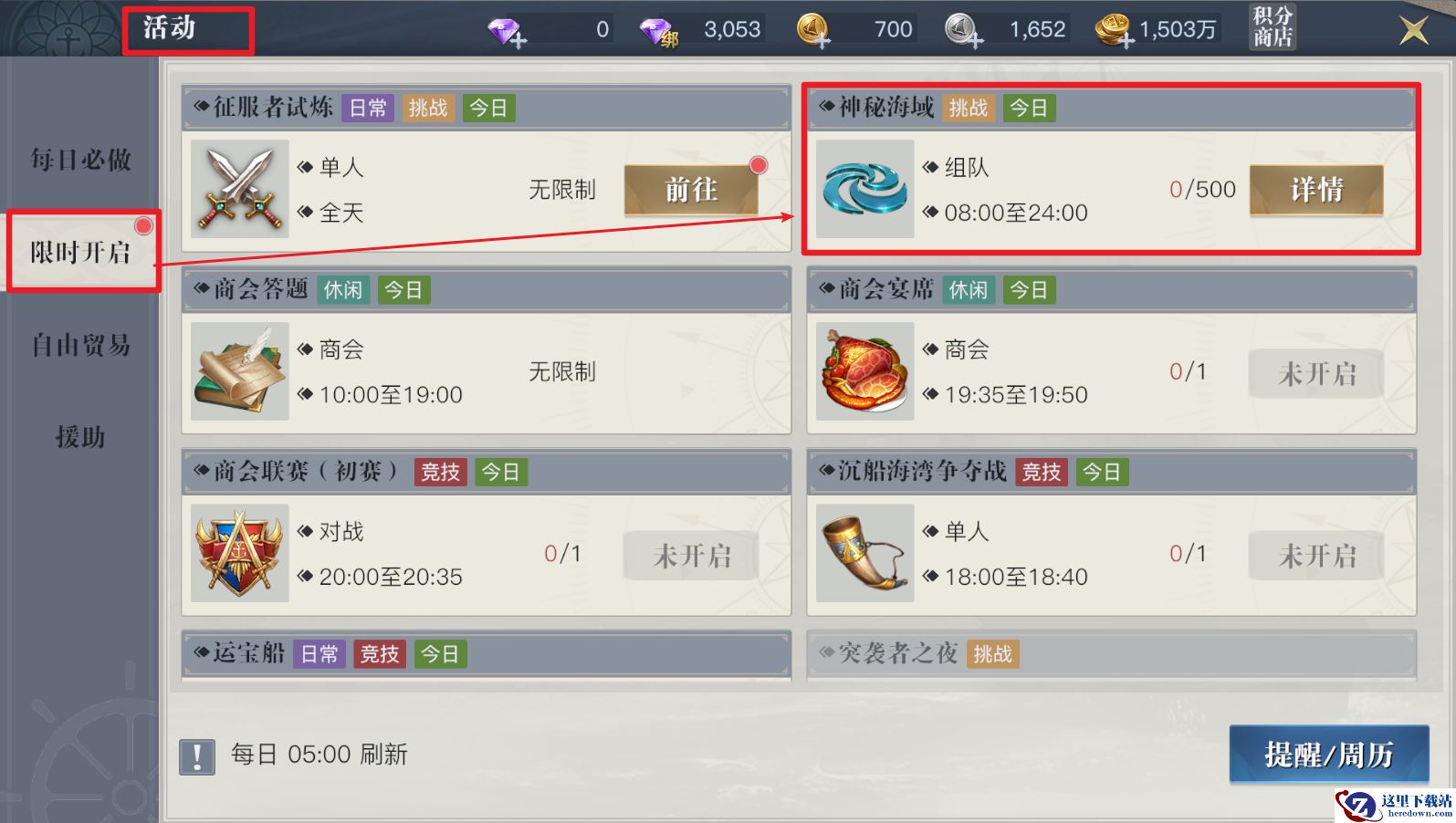Screen dimensions: 1456x823
Task: Click the blue swirl 神秘海域 icon
Action: click(x=864, y=189)
